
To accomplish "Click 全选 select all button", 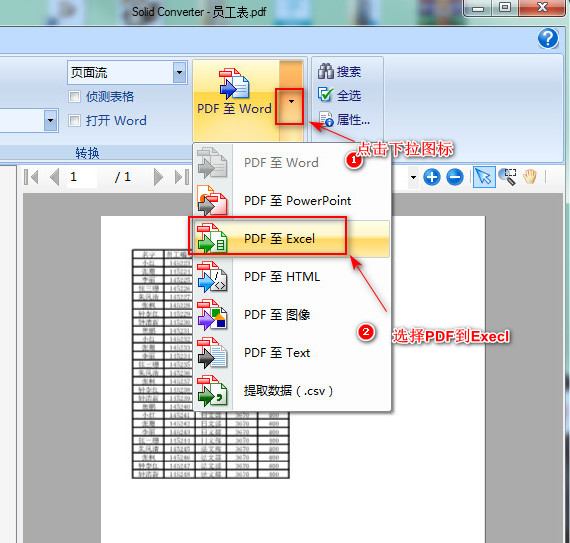I will point(339,95).
